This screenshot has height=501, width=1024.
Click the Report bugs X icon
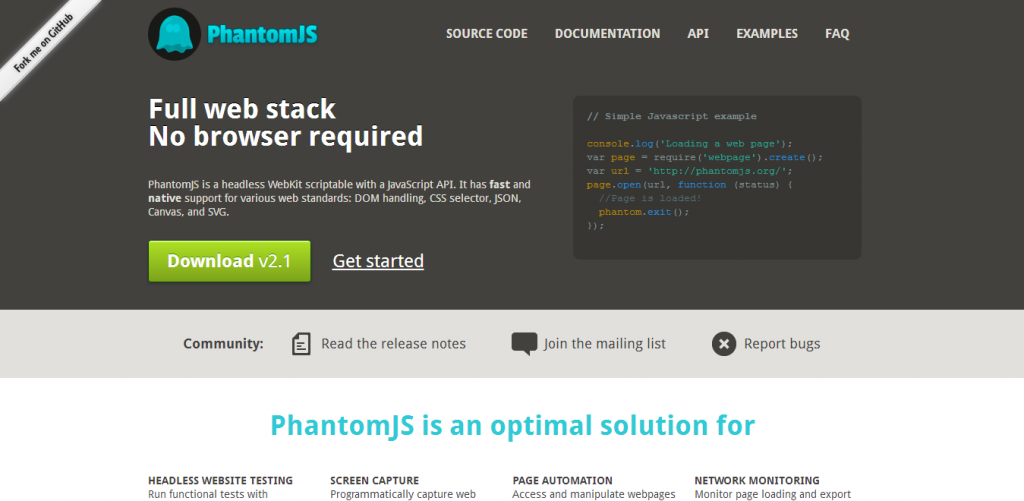tap(724, 344)
